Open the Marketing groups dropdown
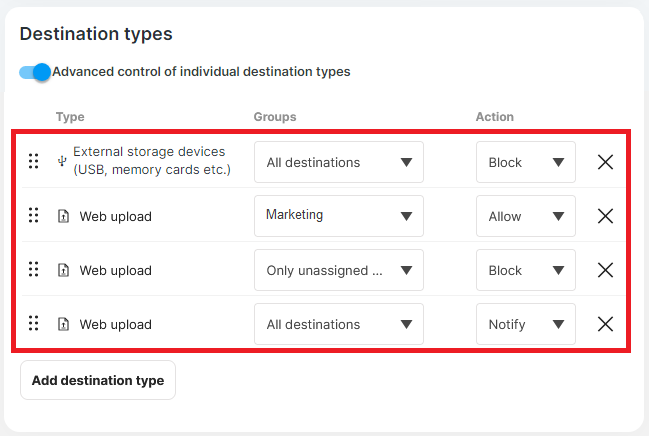Viewport: 649px width, 436px height. pyautogui.click(x=339, y=216)
